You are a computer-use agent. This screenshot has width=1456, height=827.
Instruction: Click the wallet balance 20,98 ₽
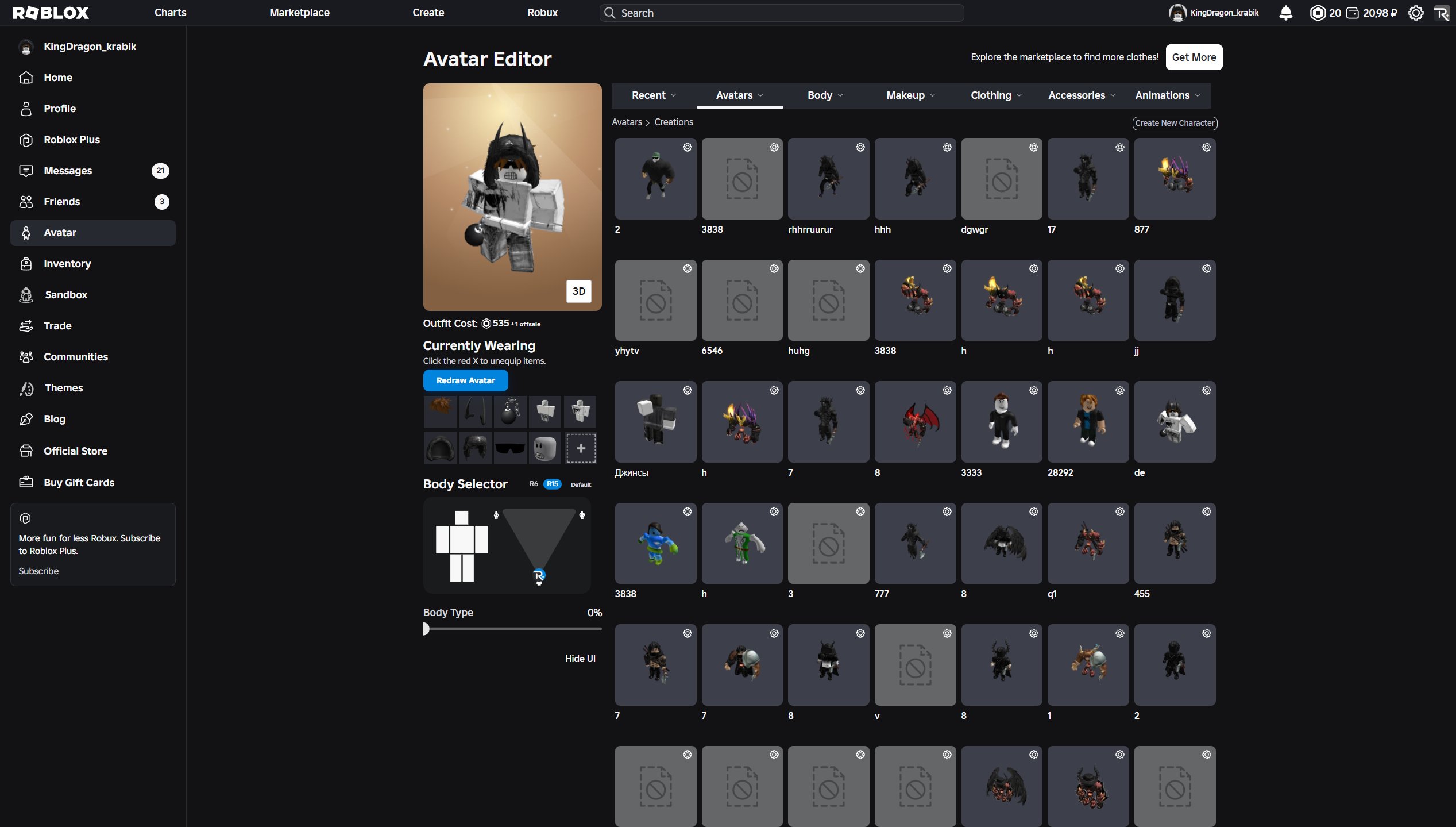point(1372,13)
